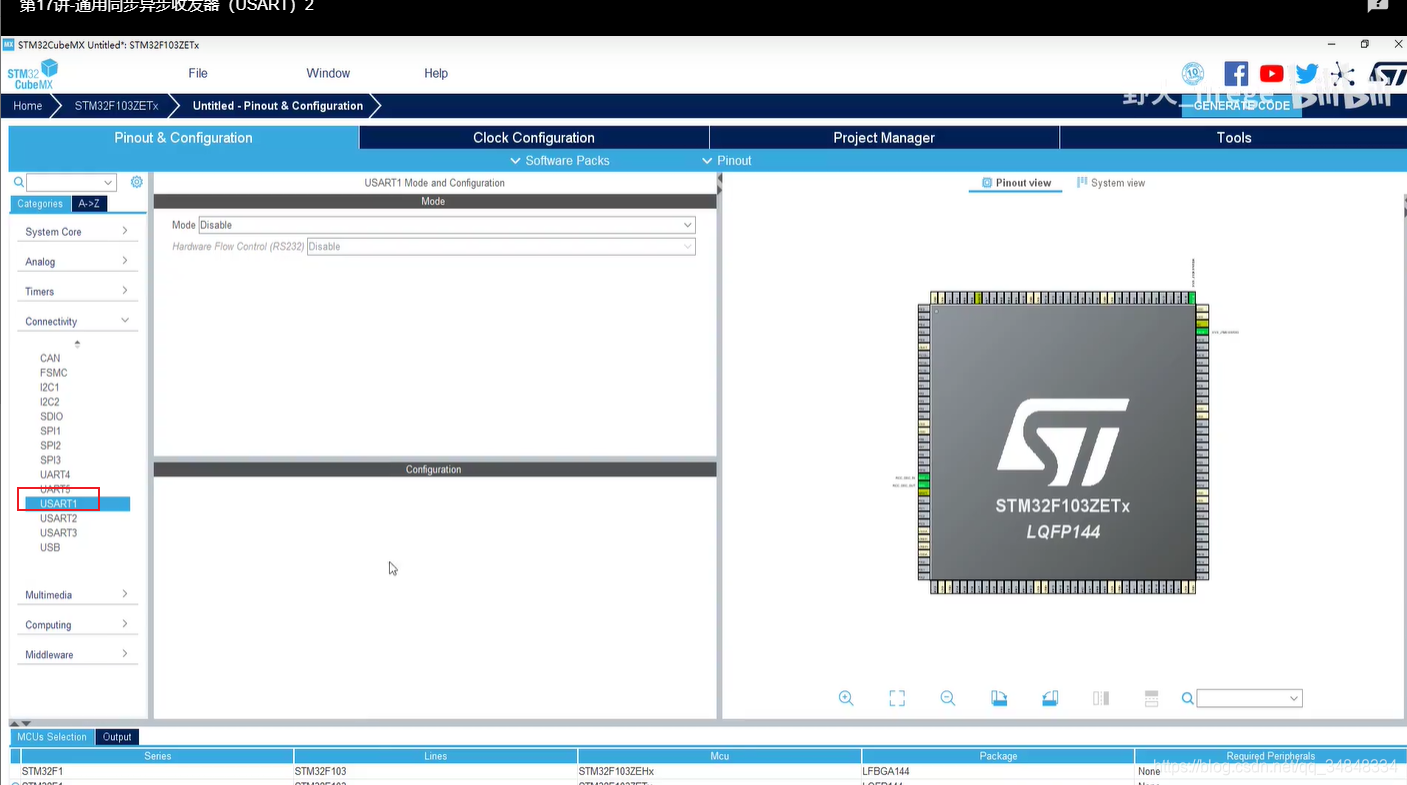Open the Pinout dropdown menu
The height and width of the screenshot is (785, 1407).
[x=727, y=160]
